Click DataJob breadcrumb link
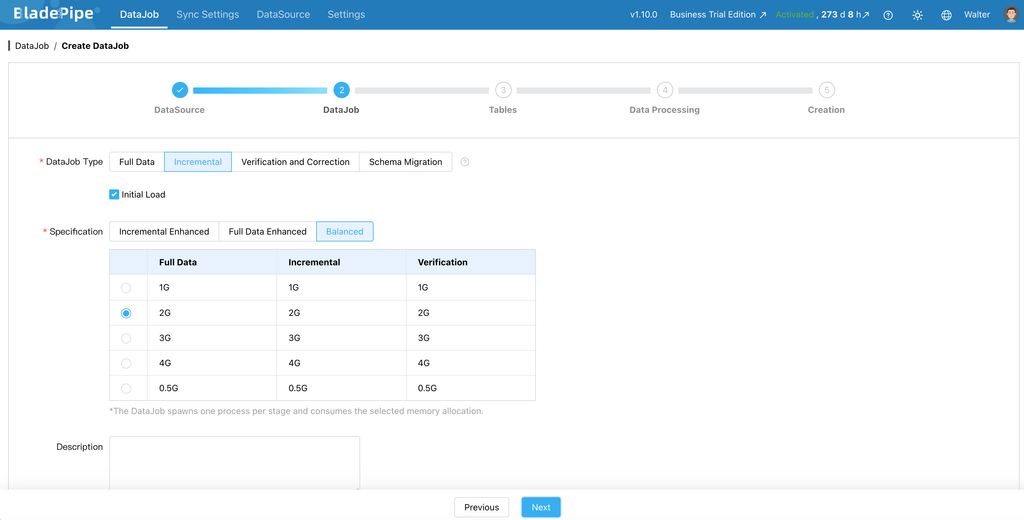 32,46
